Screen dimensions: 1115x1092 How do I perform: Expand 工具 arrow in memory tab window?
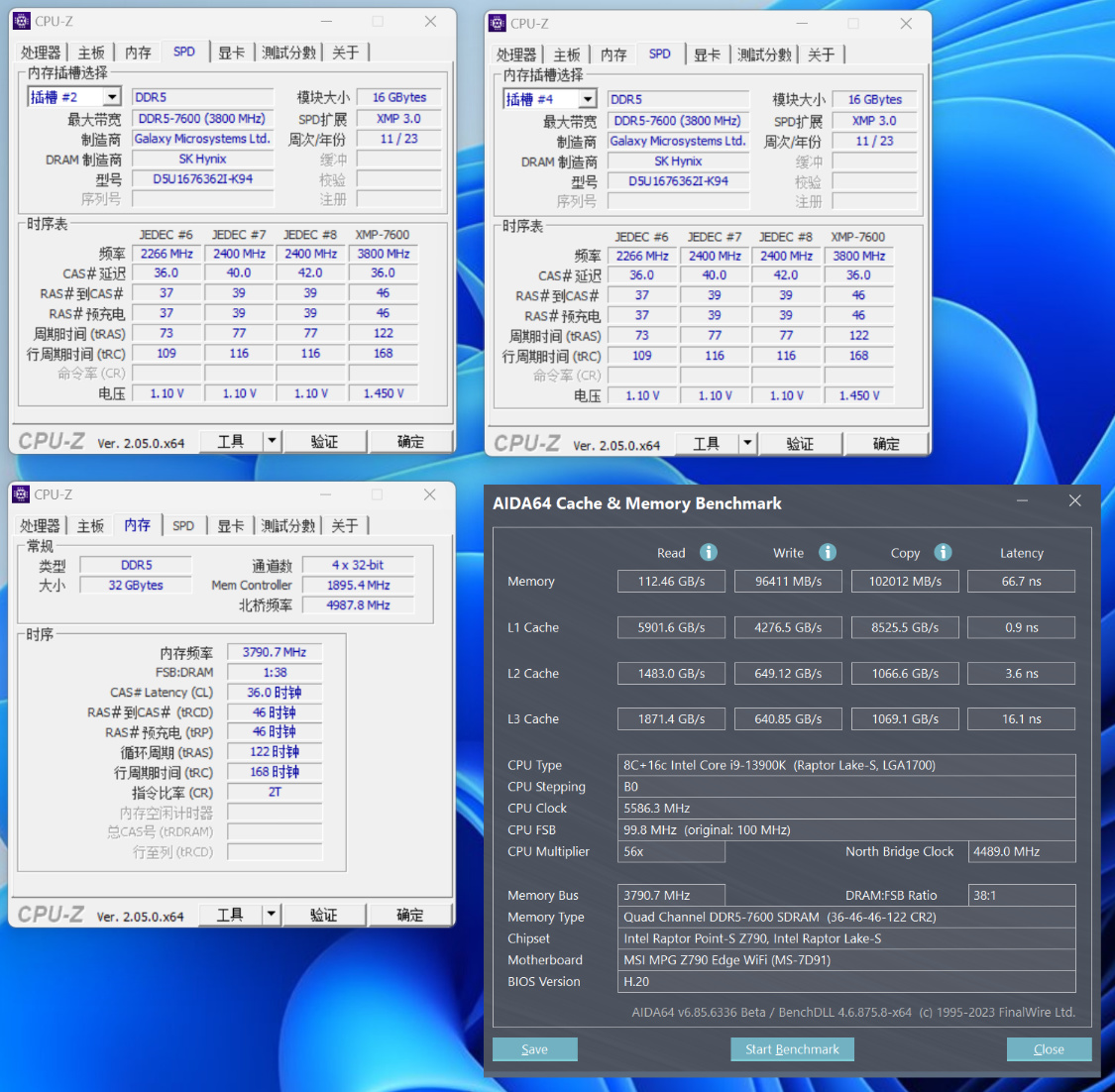271,915
